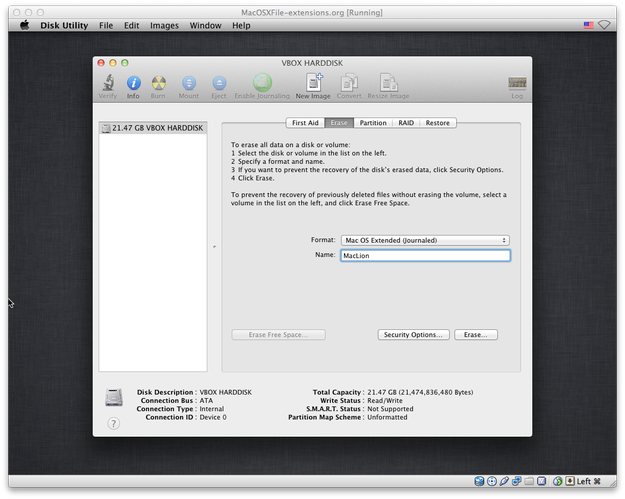The image size is (625, 499).
Task: Click the 'Read/Write' write status text
Action: 385,401
